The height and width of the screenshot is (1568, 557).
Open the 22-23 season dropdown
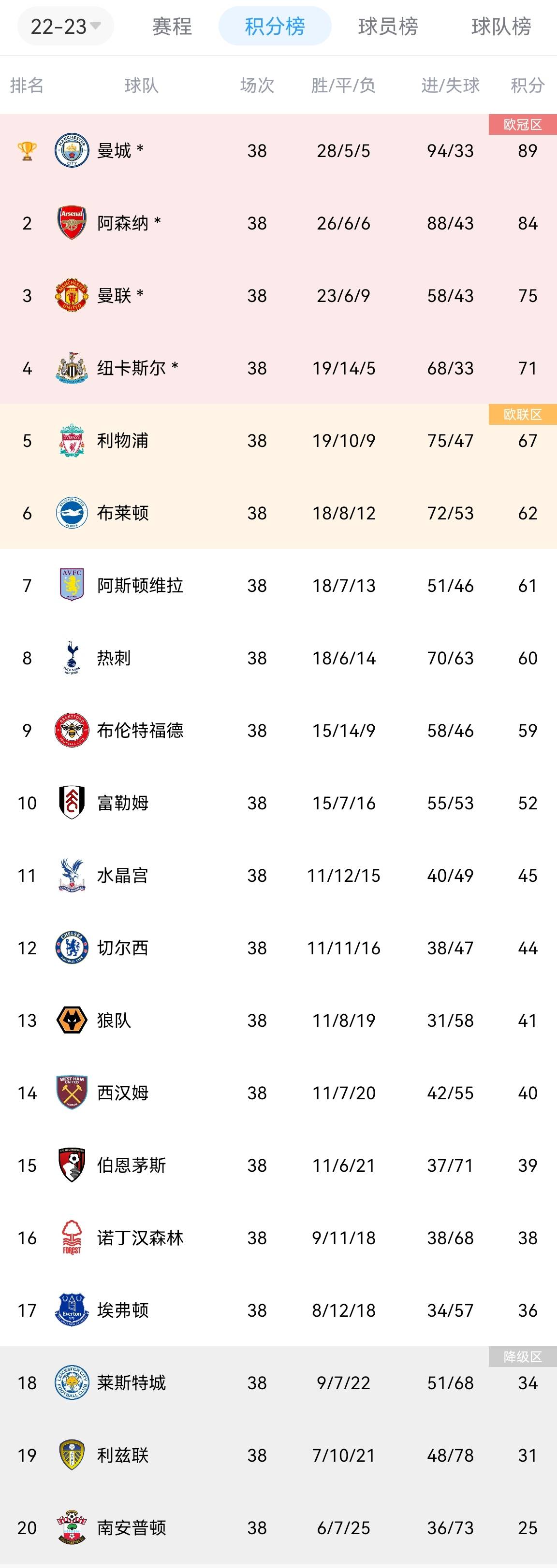click(x=65, y=26)
